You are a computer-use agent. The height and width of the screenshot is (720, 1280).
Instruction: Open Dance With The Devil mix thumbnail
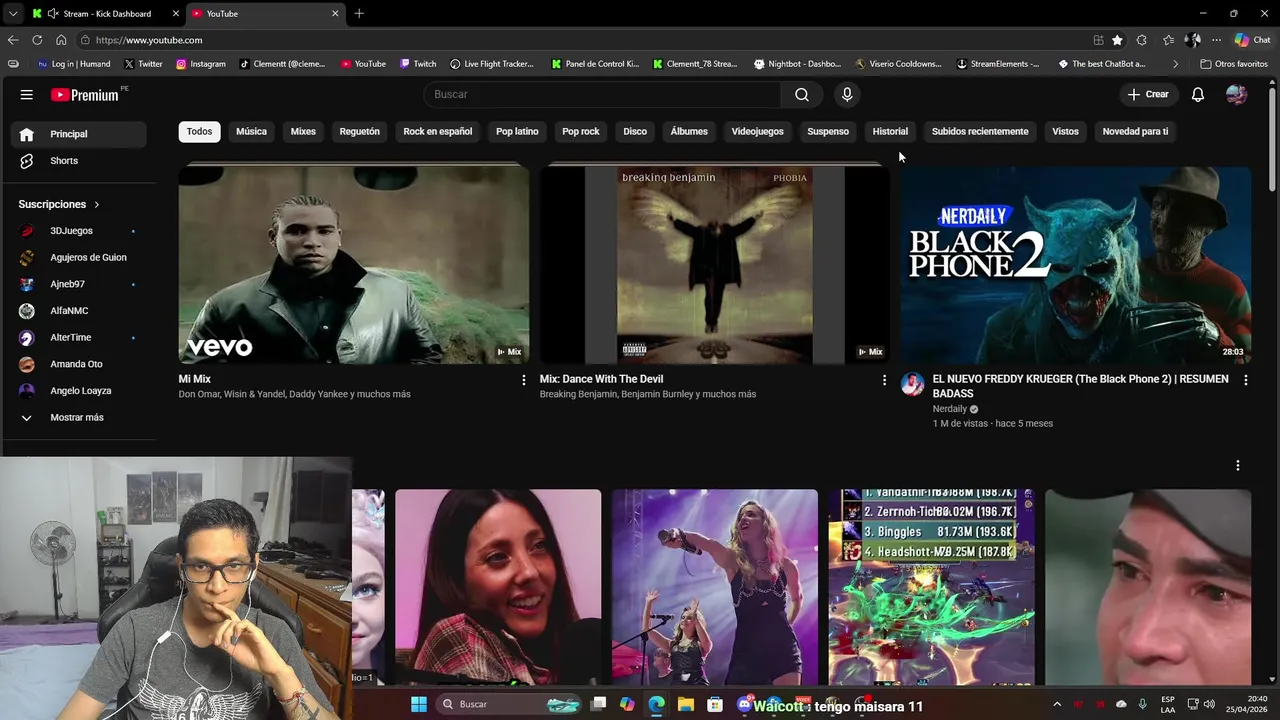(x=715, y=265)
